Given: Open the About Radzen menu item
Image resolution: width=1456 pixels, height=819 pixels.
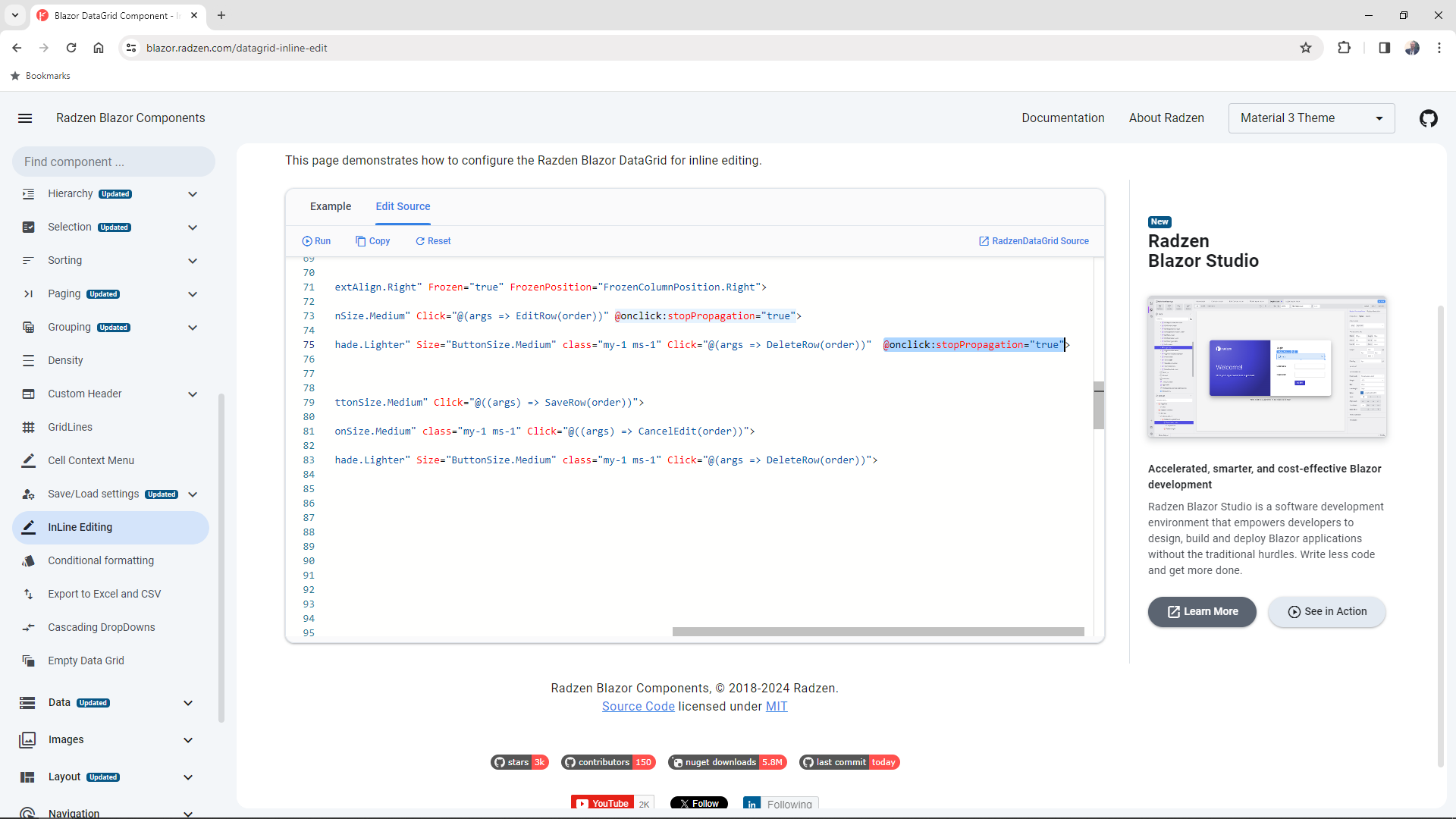Looking at the screenshot, I should pyautogui.click(x=1166, y=118).
